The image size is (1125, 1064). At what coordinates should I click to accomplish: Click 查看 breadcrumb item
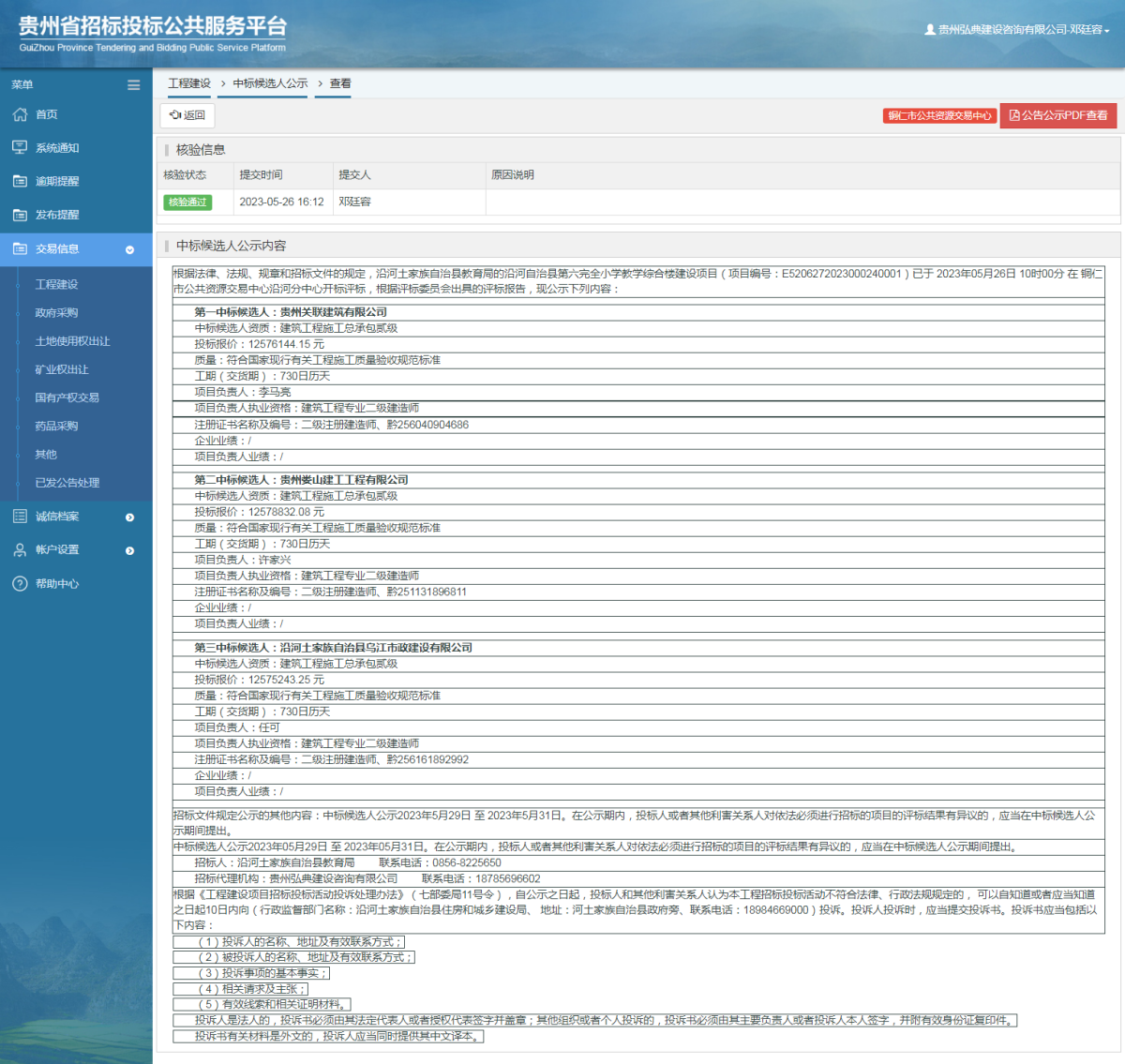(x=340, y=83)
